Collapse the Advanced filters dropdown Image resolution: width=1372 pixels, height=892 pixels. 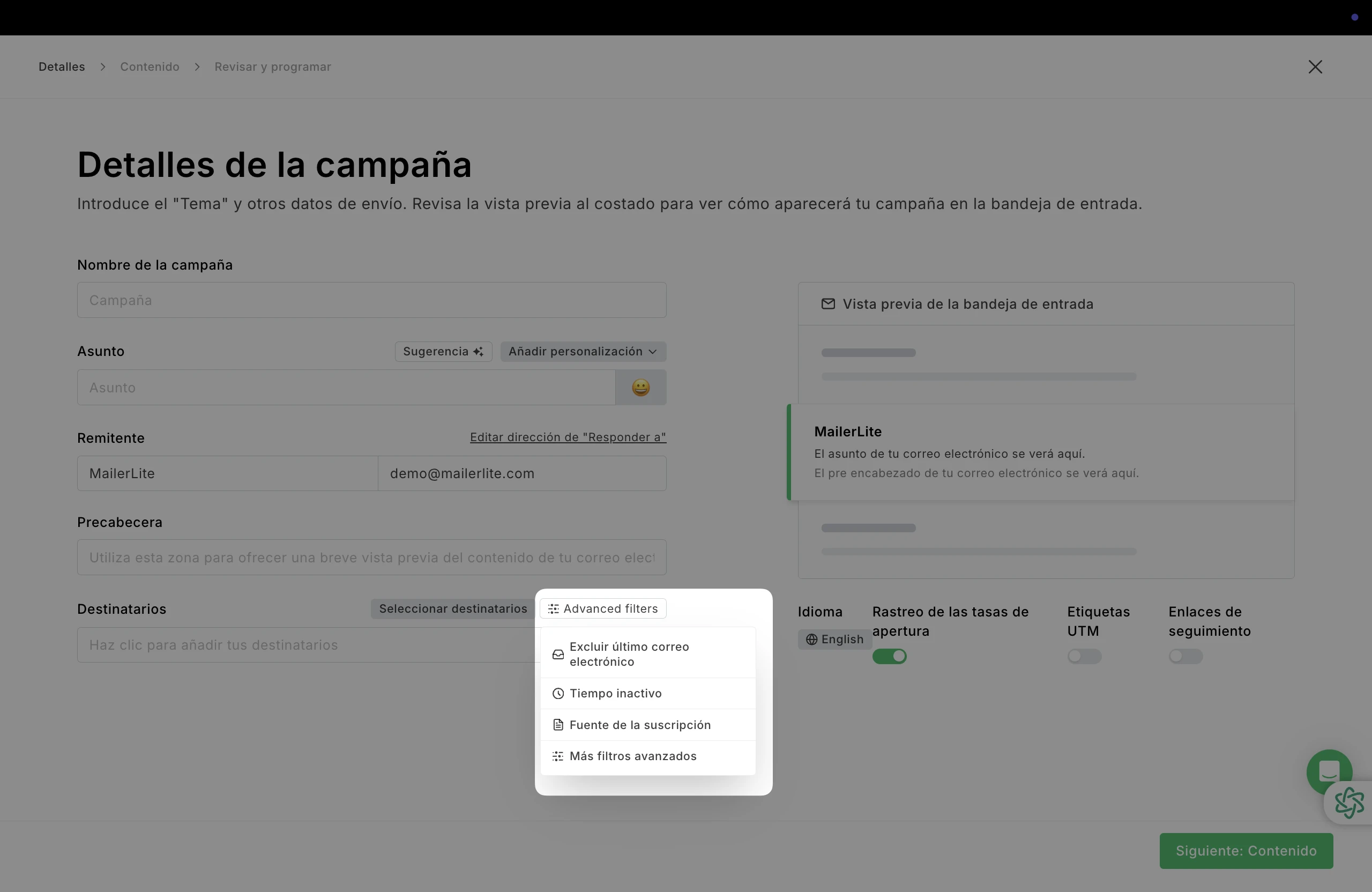point(603,608)
